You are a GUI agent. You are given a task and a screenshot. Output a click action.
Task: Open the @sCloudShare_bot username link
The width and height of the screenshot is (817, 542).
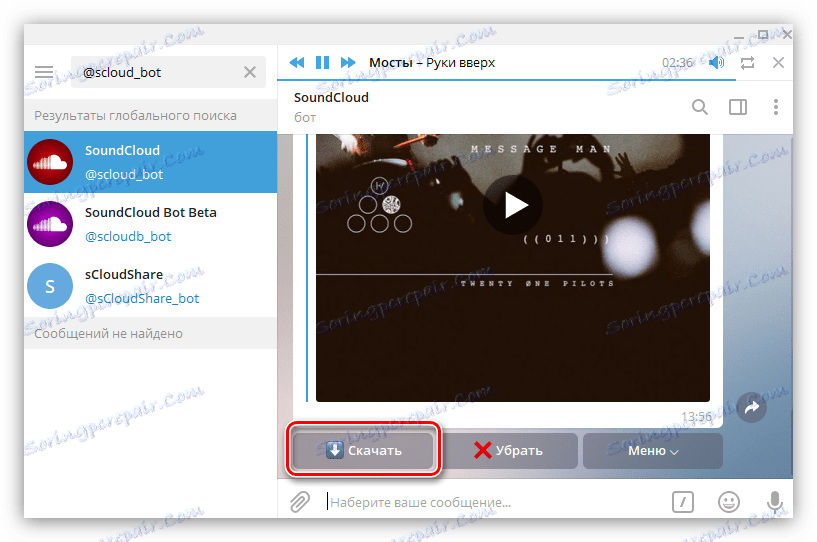point(142,299)
